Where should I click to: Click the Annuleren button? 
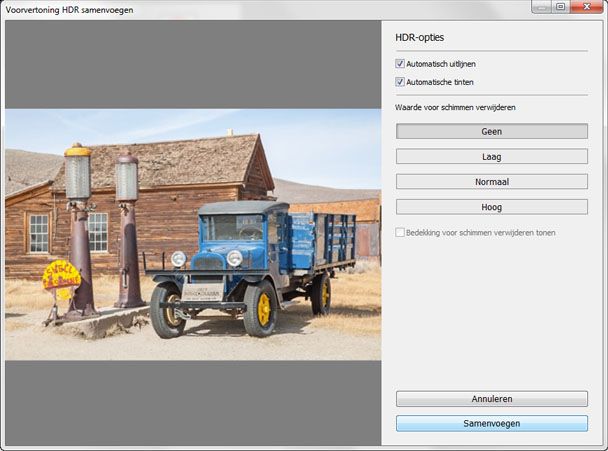point(492,399)
